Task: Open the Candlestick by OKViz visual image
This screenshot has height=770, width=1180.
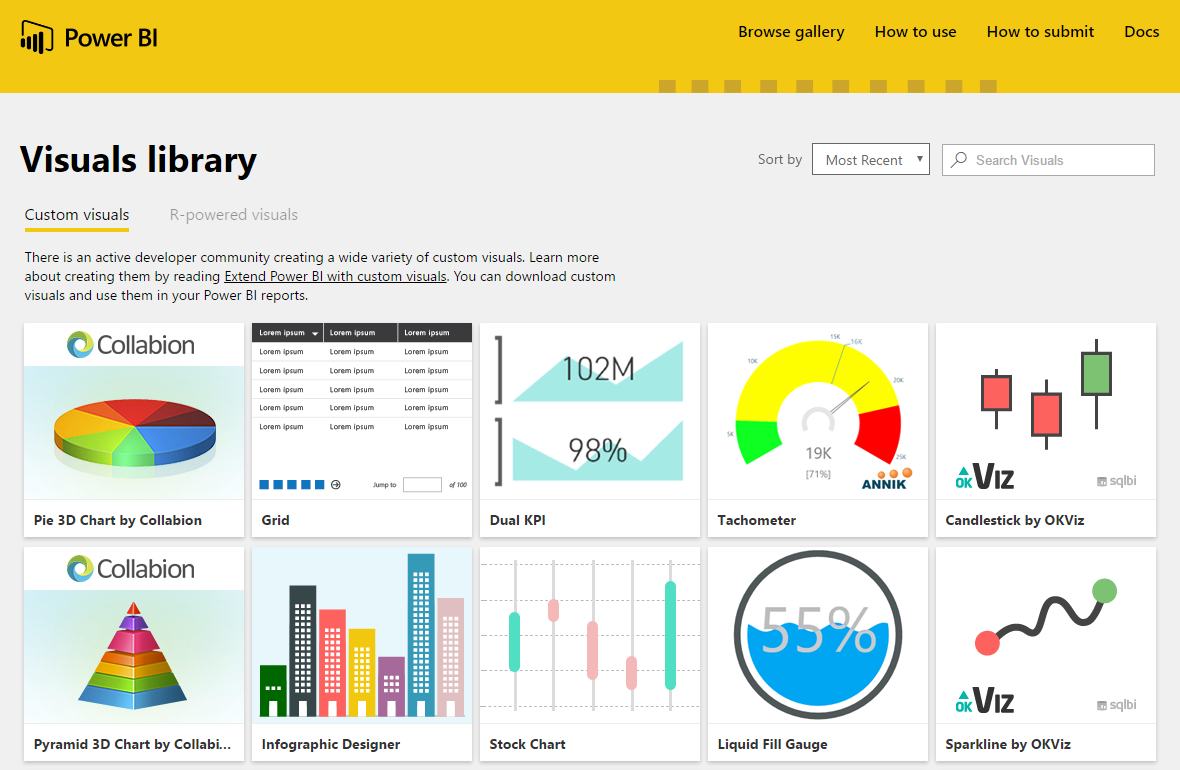Action: pos(1046,412)
